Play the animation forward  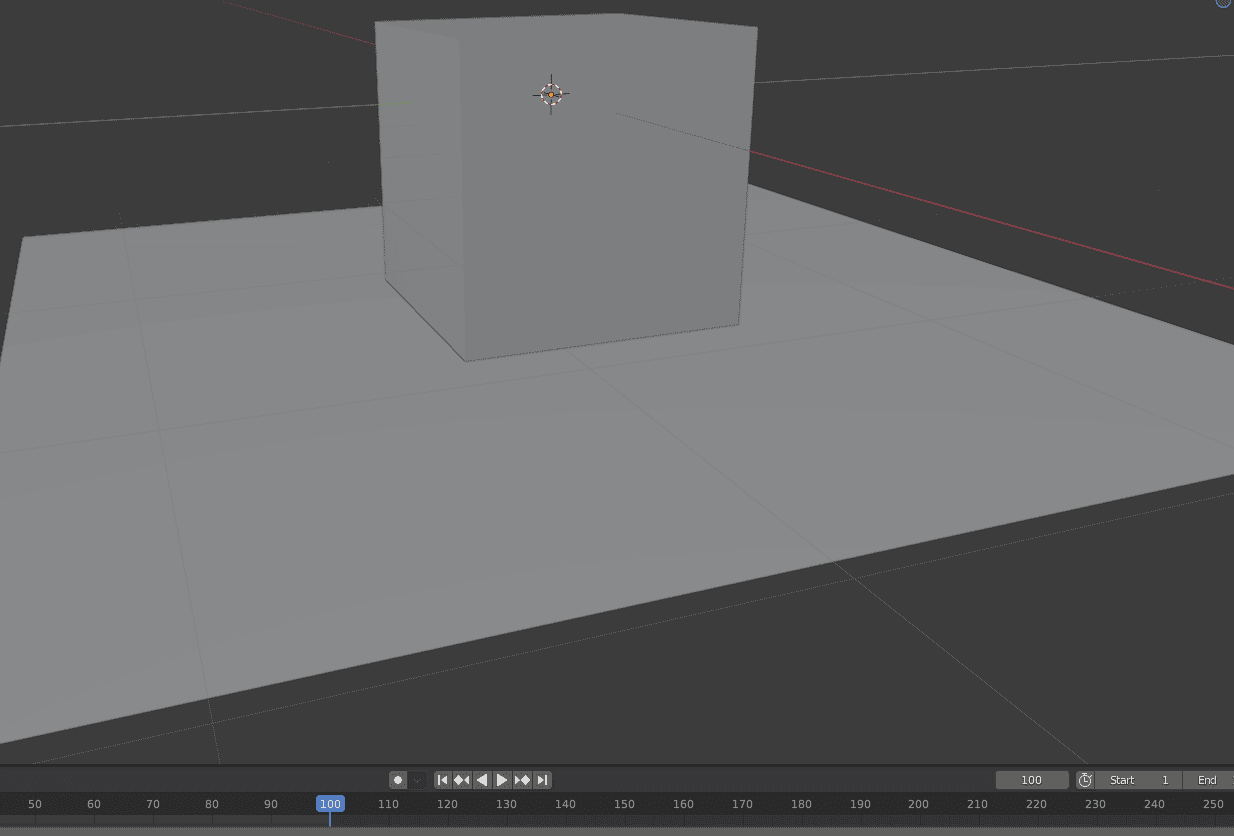click(502, 780)
